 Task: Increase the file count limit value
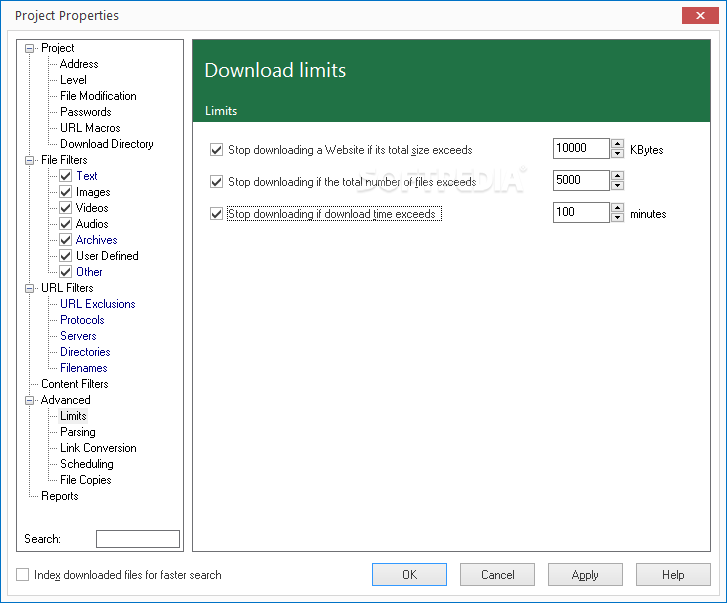coord(617,176)
